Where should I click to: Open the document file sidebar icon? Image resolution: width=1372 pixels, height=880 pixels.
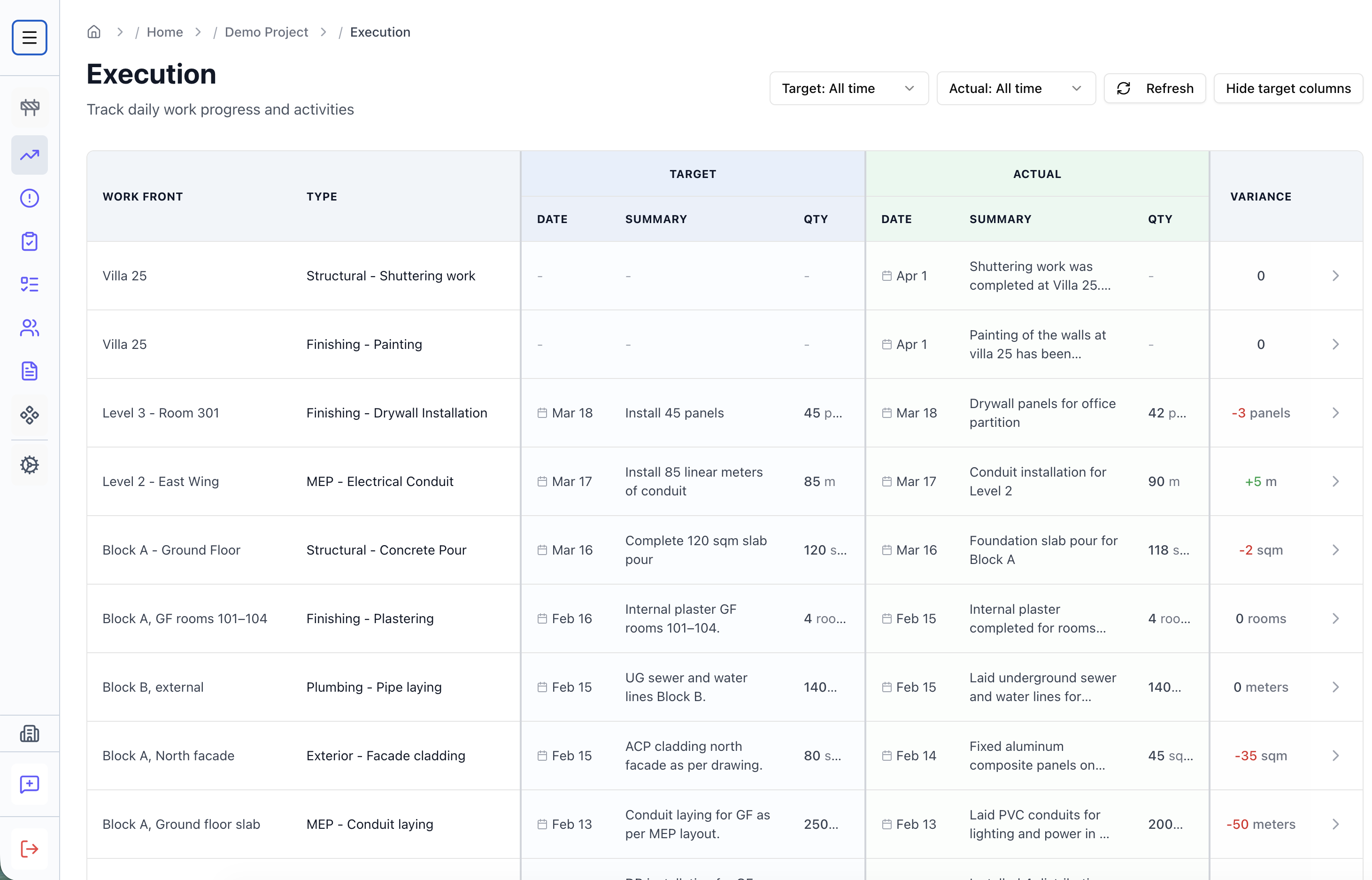(29, 371)
